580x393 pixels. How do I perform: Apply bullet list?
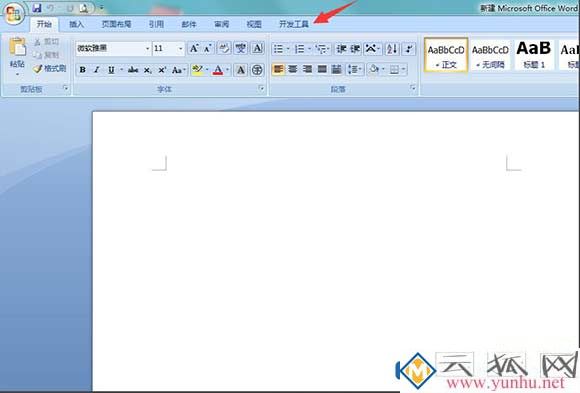pyautogui.click(x=278, y=49)
